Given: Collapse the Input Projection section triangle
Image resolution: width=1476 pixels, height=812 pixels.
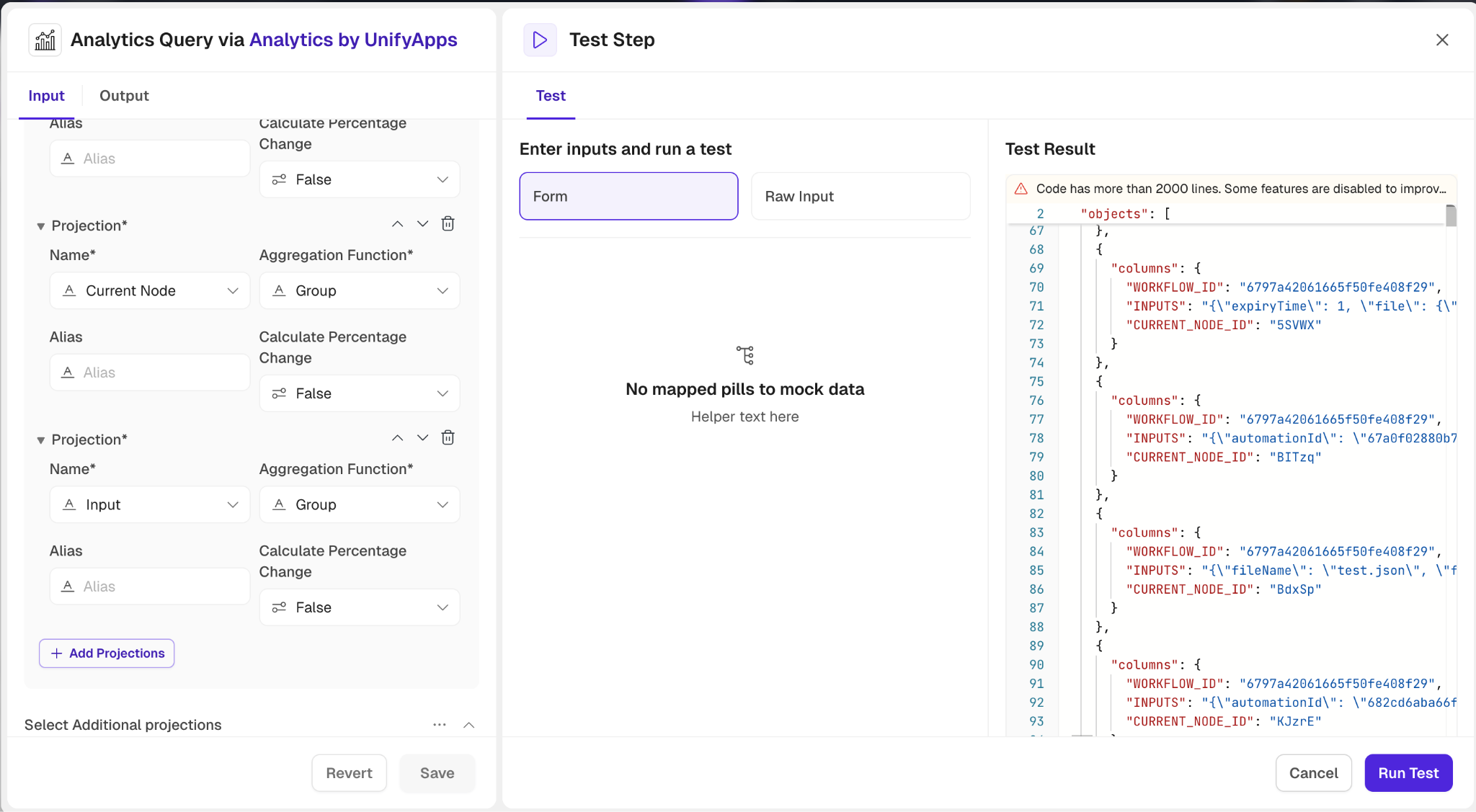Looking at the screenshot, I should click(x=41, y=440).
